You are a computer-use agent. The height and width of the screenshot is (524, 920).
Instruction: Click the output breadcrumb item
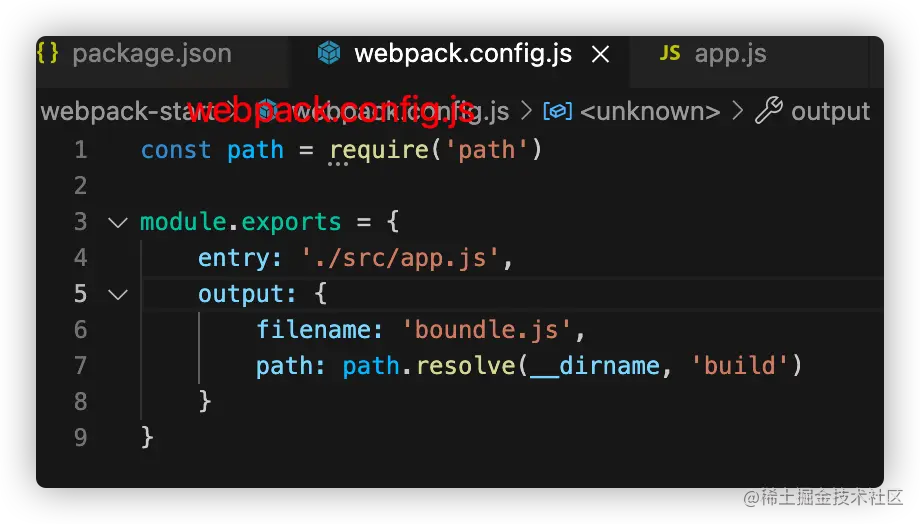[x=830, y=111]
